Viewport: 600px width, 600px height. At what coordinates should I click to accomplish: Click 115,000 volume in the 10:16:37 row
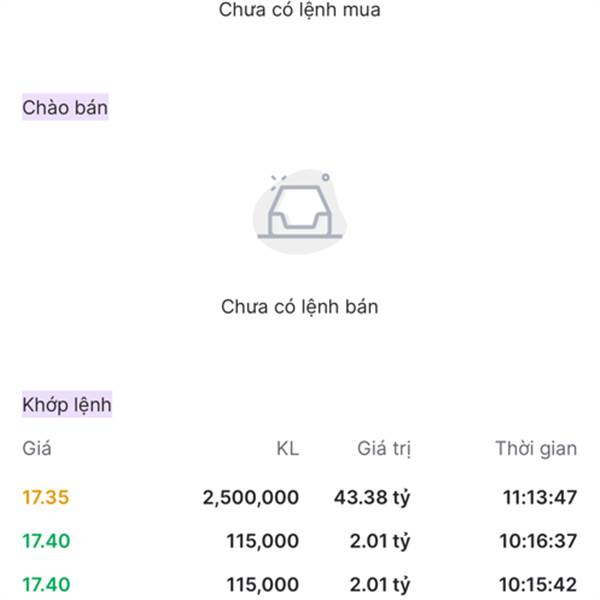262,541
